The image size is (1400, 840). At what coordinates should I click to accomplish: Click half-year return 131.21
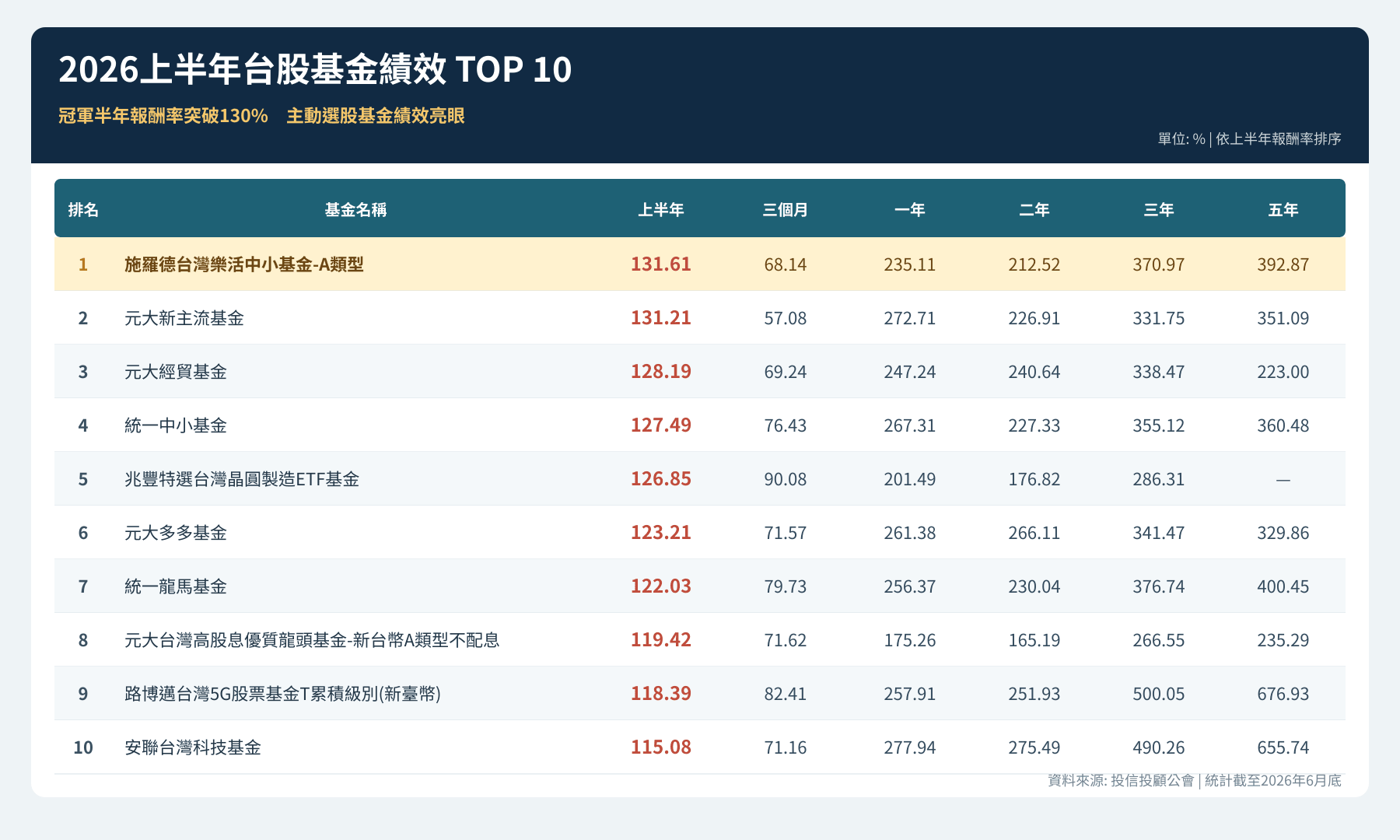pos(661,318)
